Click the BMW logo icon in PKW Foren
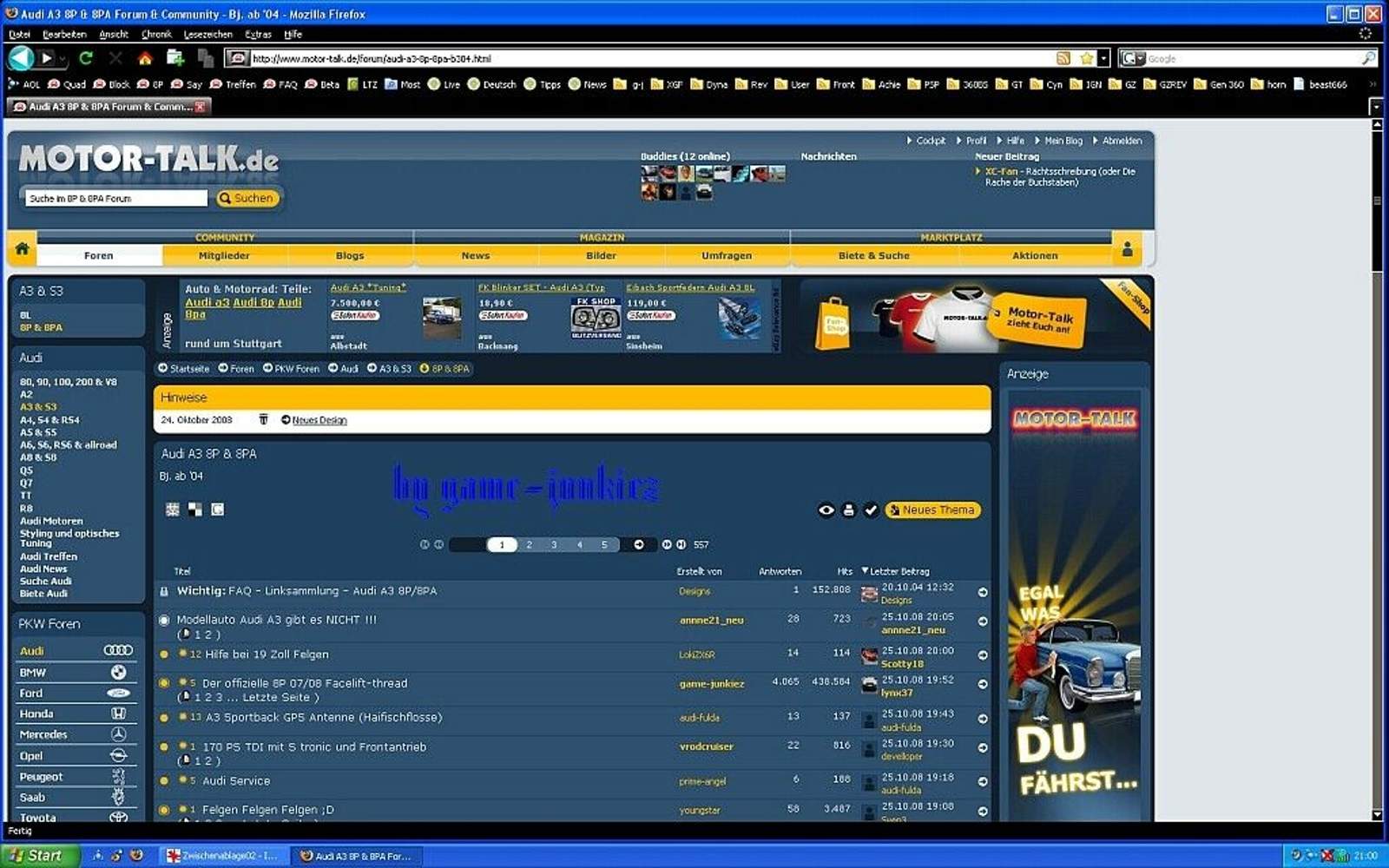The height and width of the screenshot is (868, 1389). (119, 672)
